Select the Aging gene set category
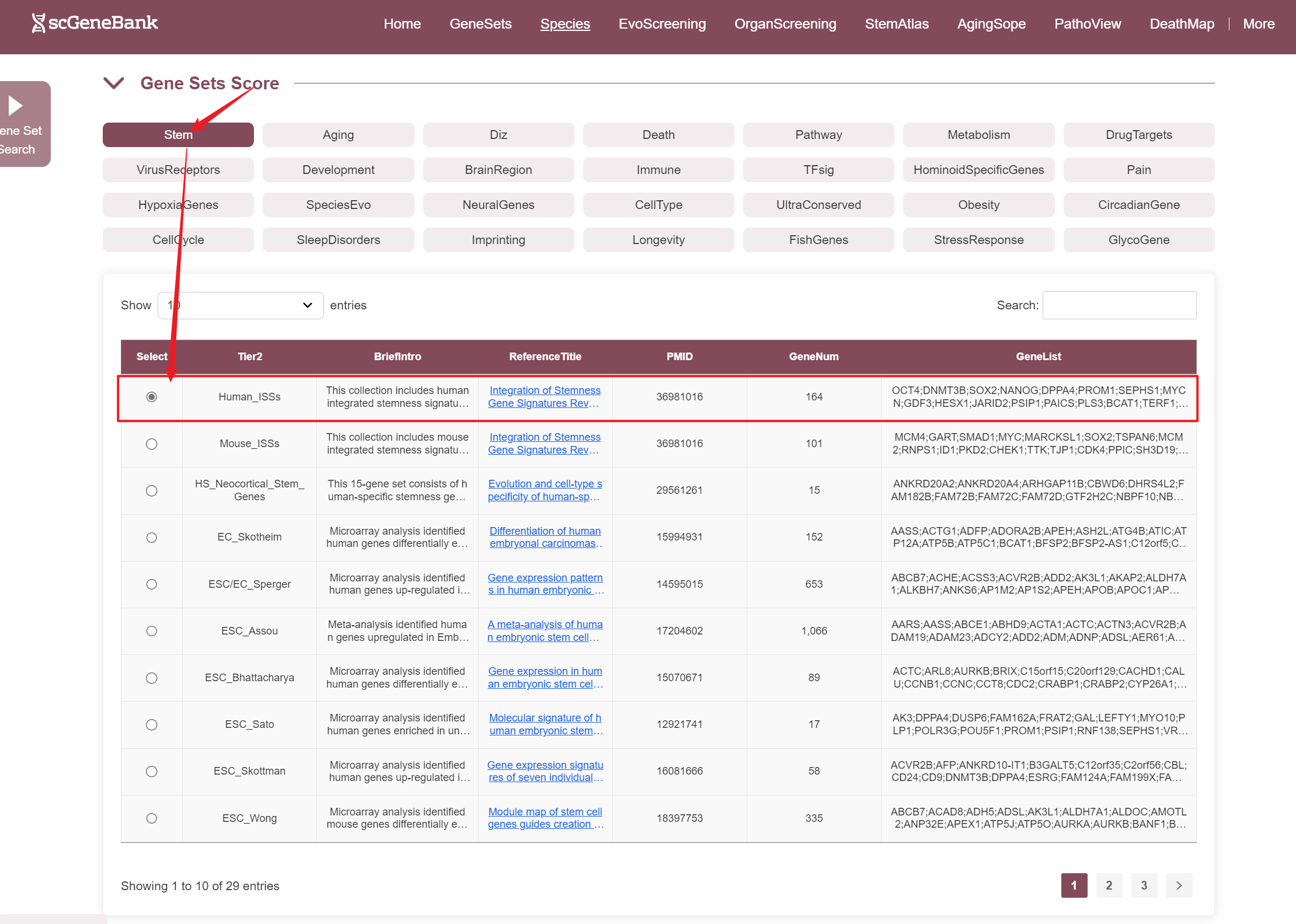Viewport: 1296px width, 924px height. [338, 135]
